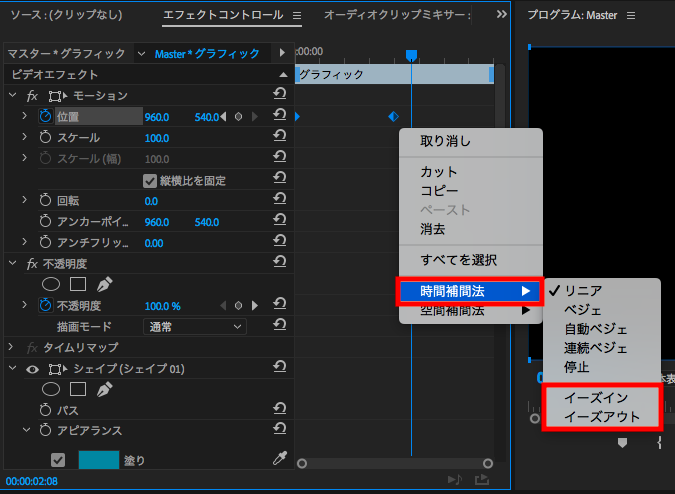Toggle 回転 animation stopwatch
This screenshot has height=494, width=675.
point(45,200)
